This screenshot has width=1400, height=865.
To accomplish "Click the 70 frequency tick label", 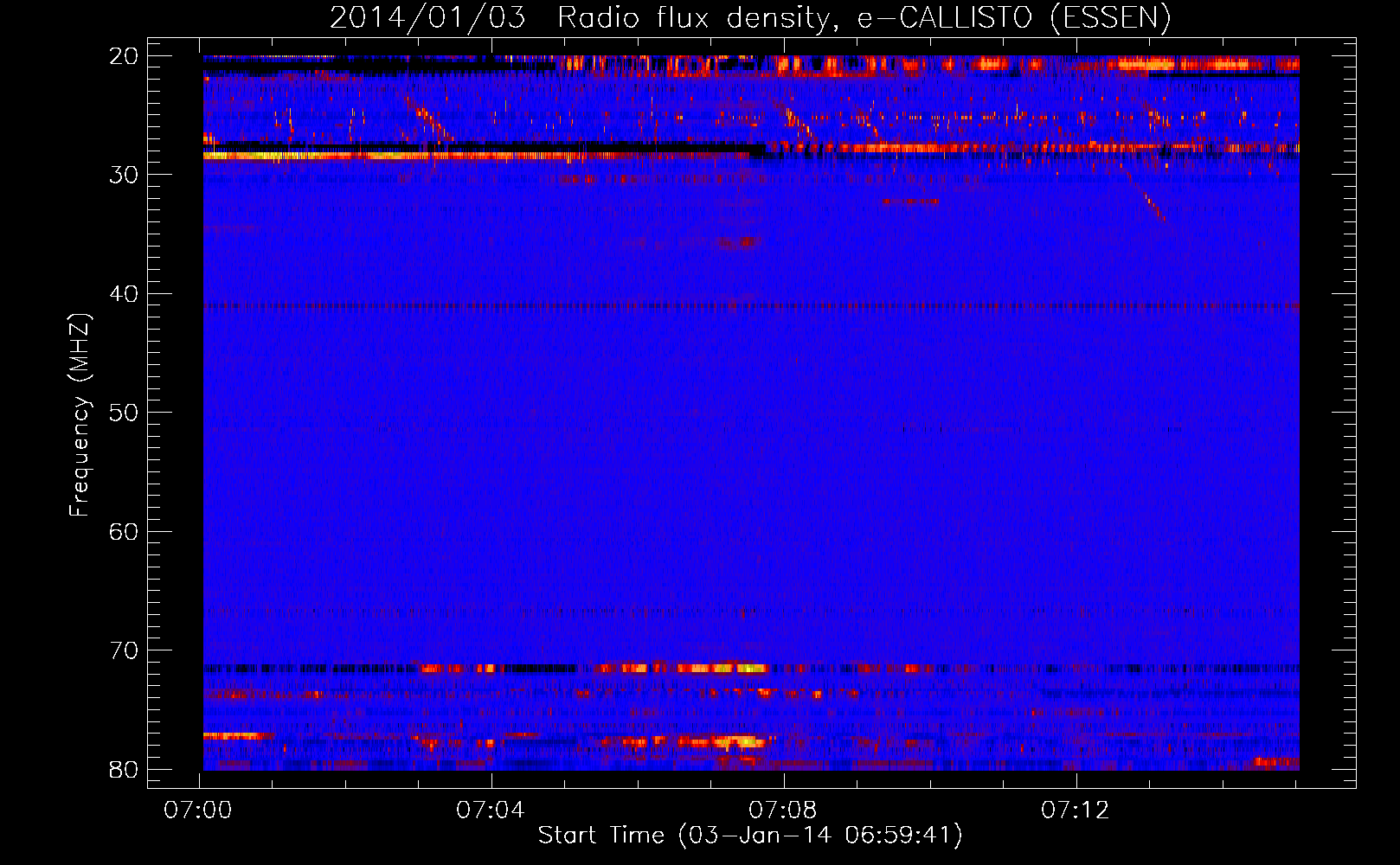I will [124, 650].
